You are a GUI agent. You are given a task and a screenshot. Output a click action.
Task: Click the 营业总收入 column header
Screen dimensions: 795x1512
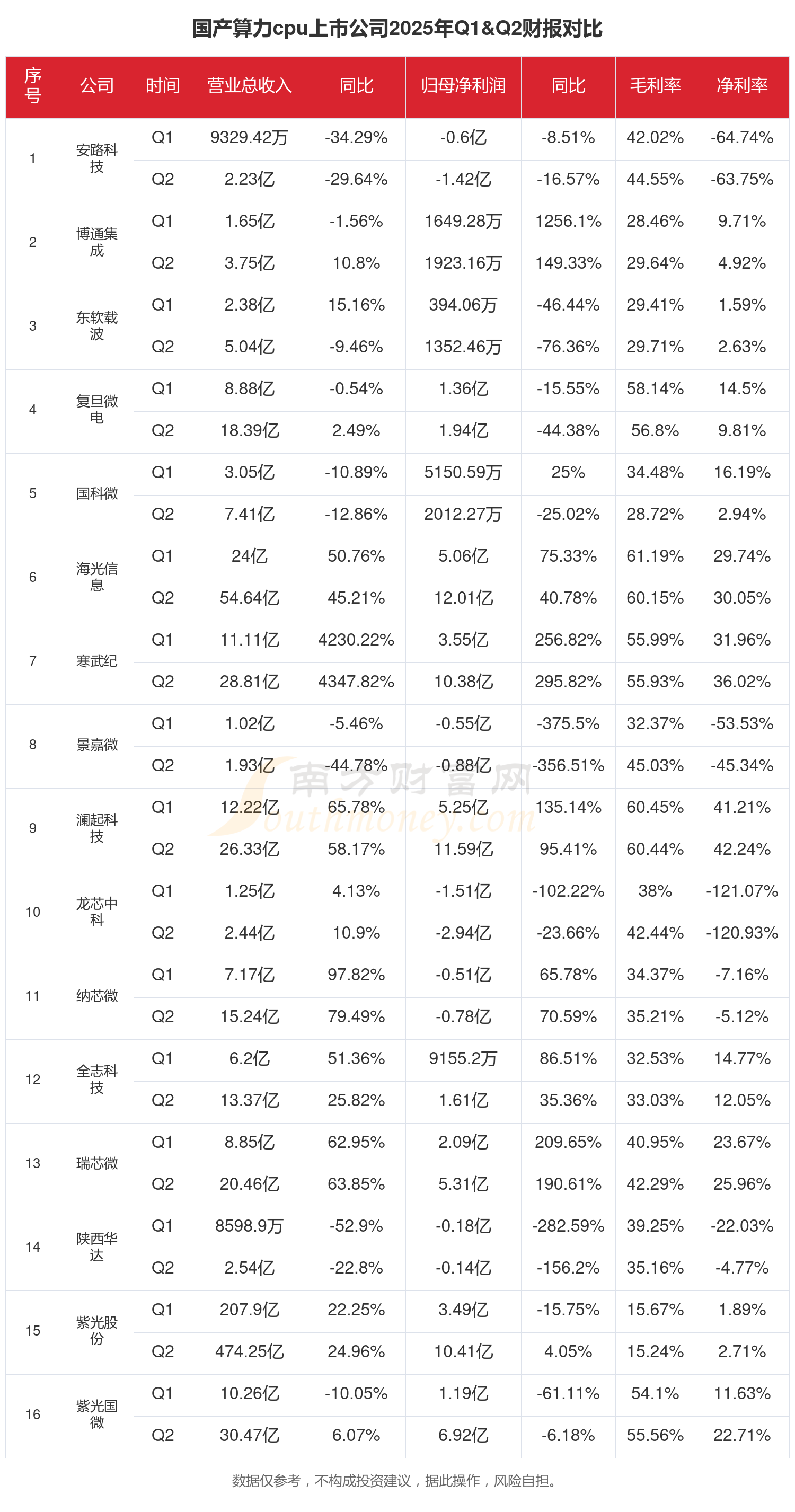pos(249,86)
